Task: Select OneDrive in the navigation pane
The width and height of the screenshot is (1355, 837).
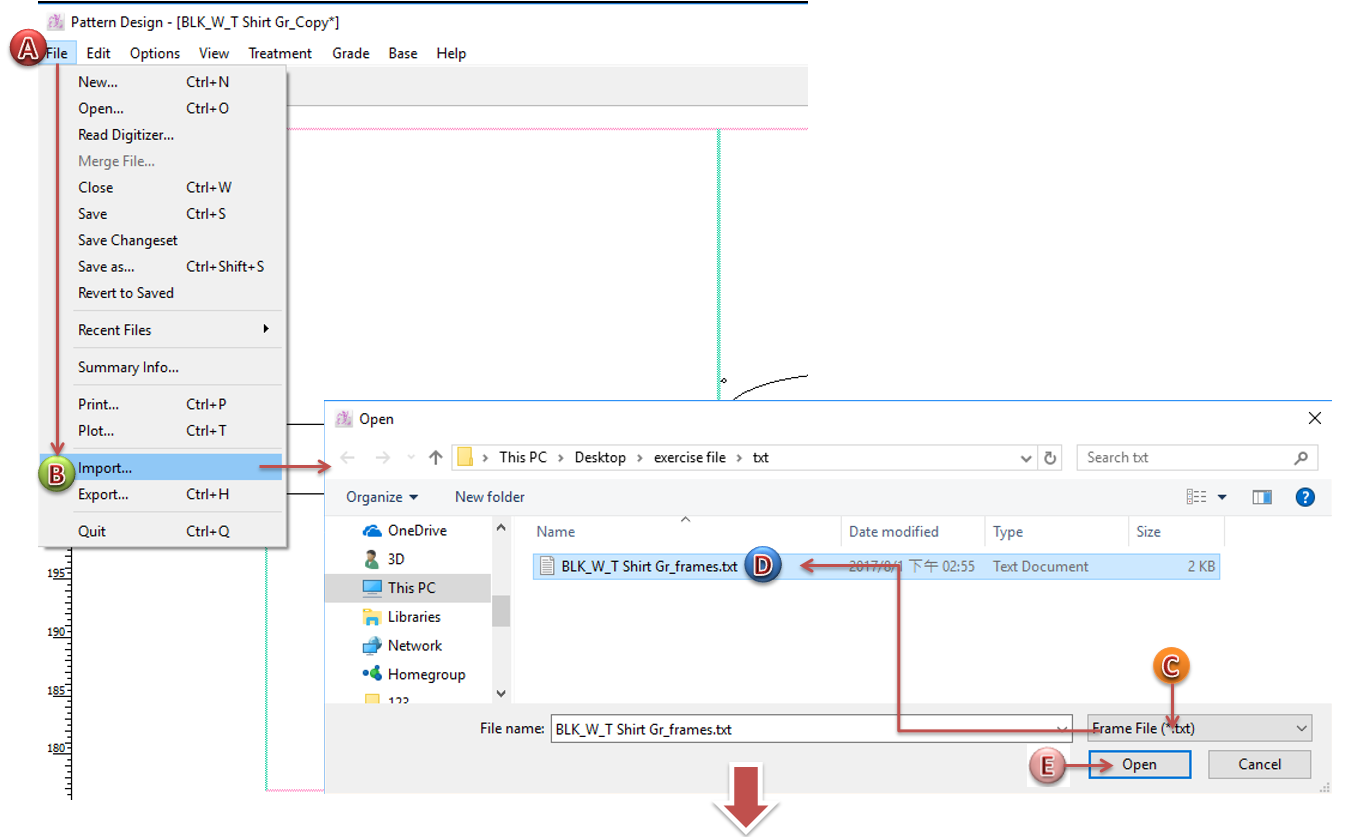Action: point(416,531)
